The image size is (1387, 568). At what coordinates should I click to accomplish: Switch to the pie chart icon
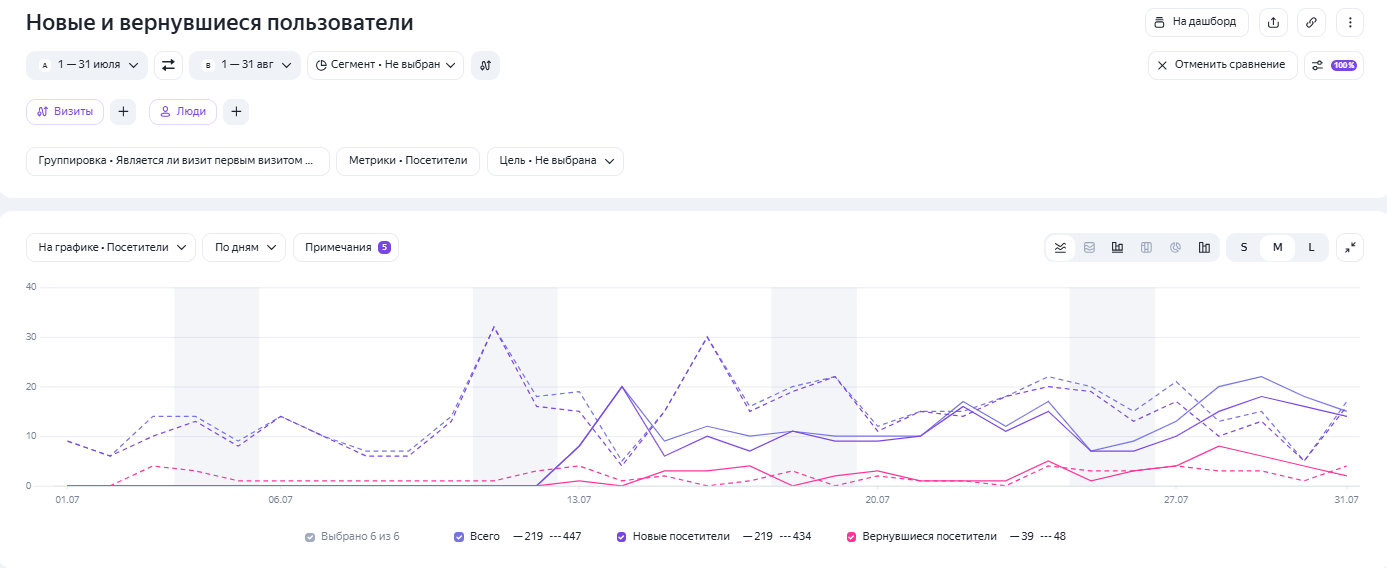click(x=1176, y=248)
